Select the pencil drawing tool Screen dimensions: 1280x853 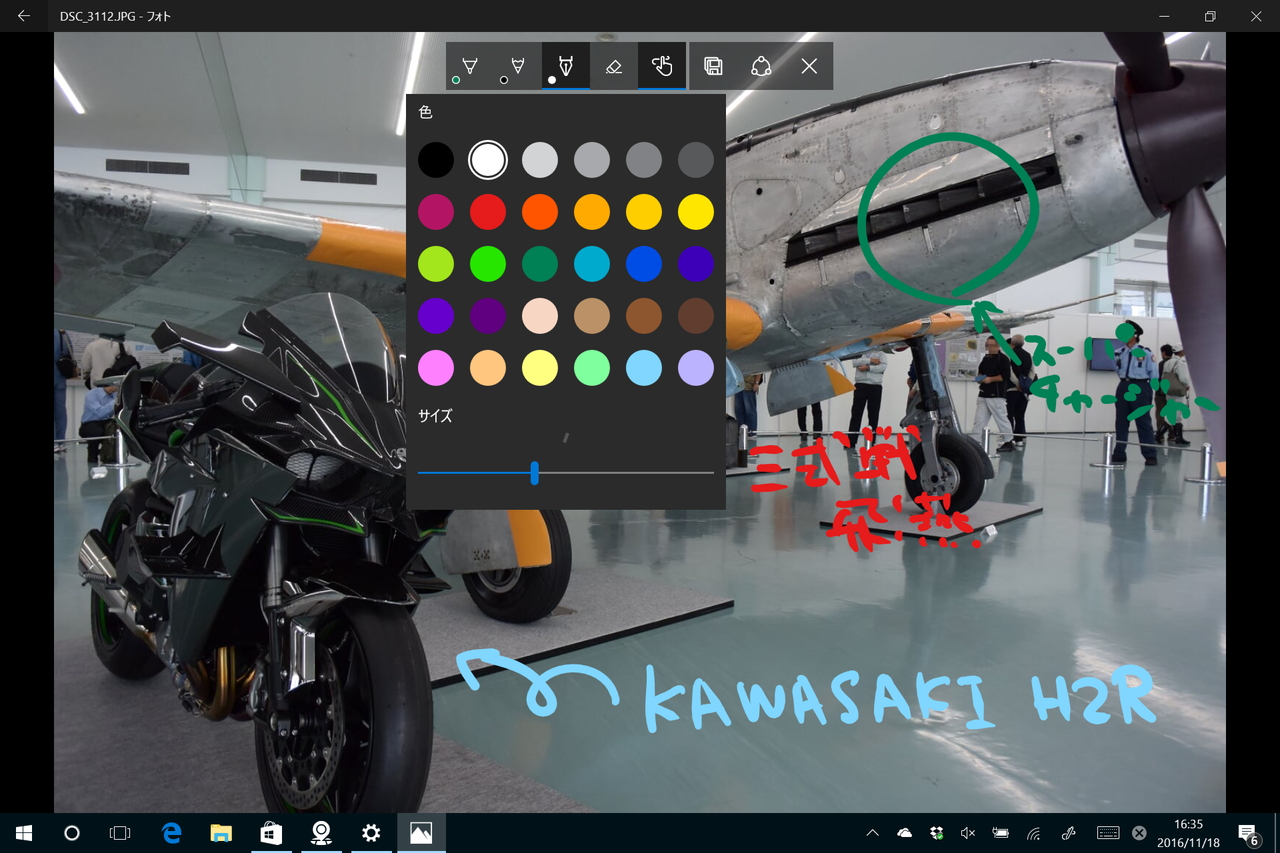pyautogui.click(x=518, y=66)
